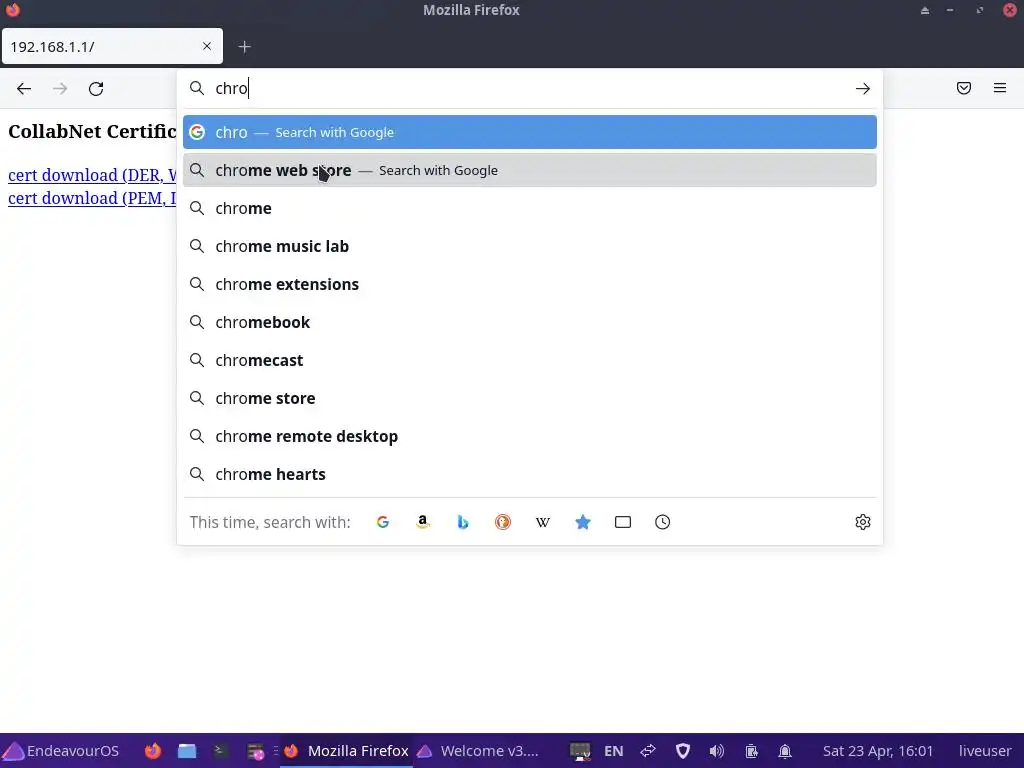The image size is (1024, 768).
Task: Go back using the back arrow
Action: (24, 89)
